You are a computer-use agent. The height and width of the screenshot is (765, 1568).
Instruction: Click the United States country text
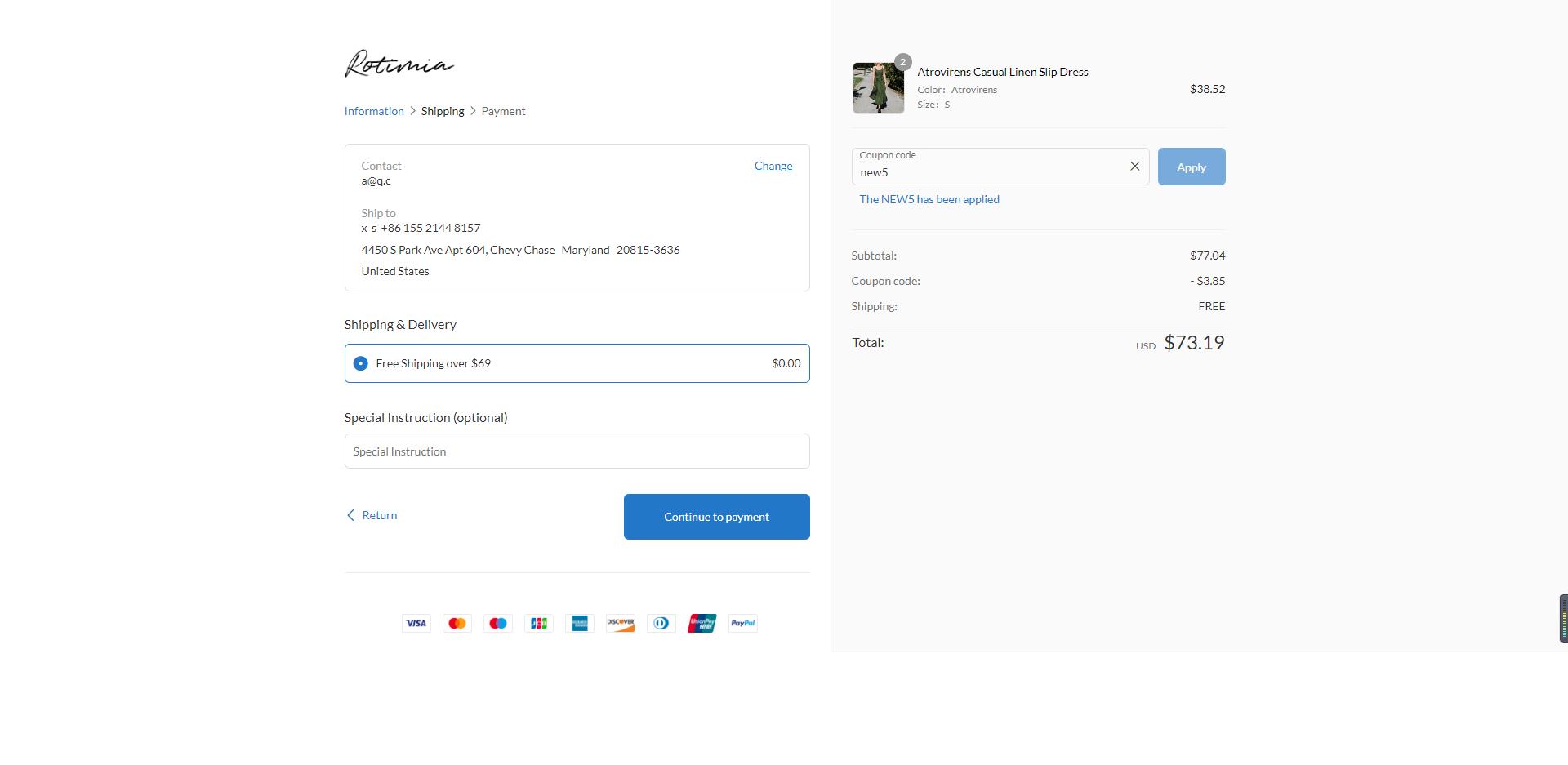click(x=395, y=271)
